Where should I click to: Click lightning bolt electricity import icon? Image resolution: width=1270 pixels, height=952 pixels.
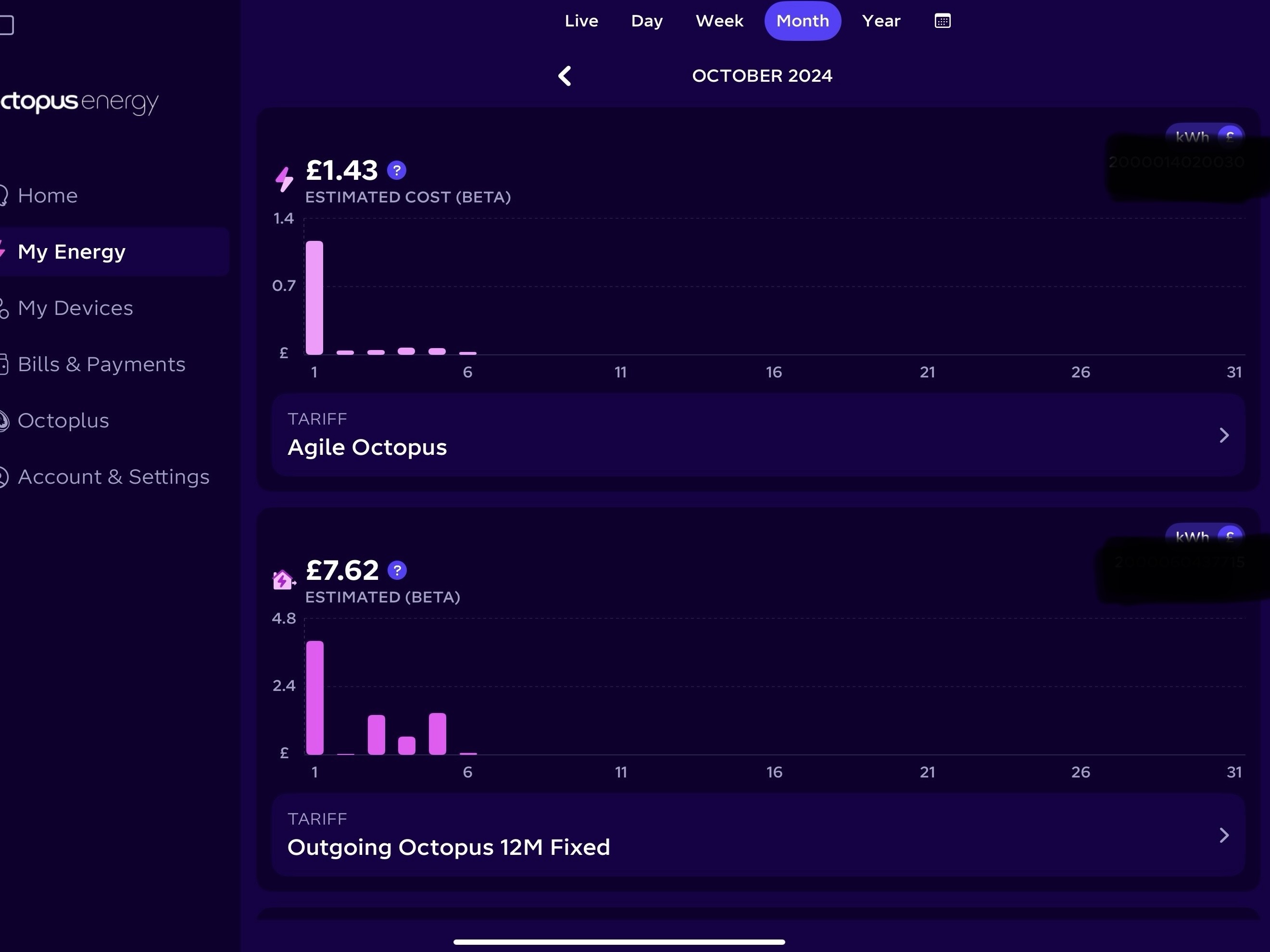pyautogui.click(x=284, y=179)
